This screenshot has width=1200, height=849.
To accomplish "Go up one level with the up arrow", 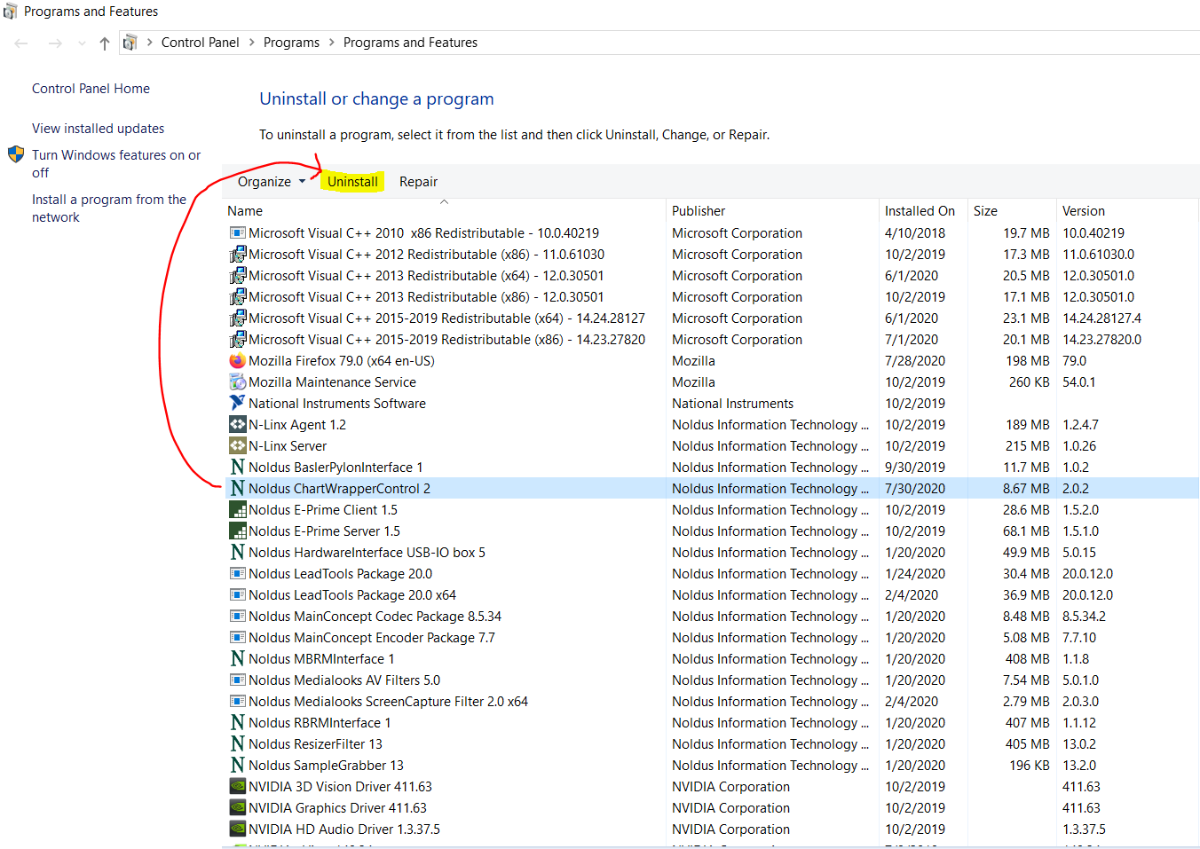I will click(x=105, y=43).
